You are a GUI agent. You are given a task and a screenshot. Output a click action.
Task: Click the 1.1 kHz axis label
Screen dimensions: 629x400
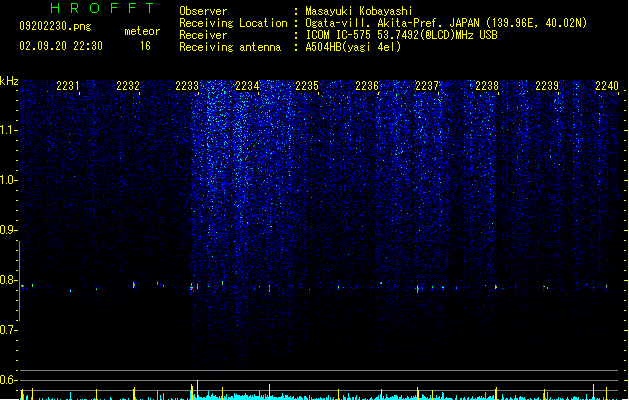(8, 130)
